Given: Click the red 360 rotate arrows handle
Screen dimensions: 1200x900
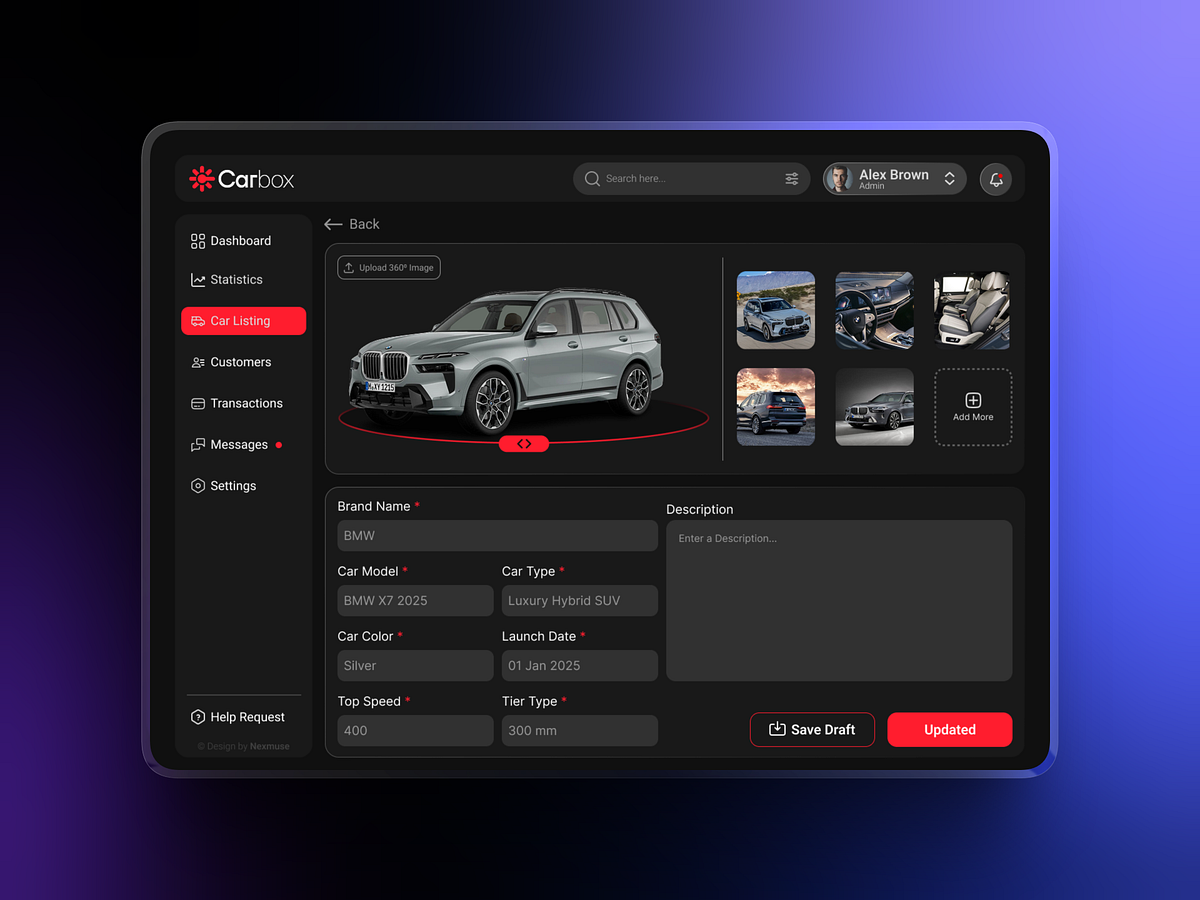Looking at the screenshot, I should tap(524, 443).
